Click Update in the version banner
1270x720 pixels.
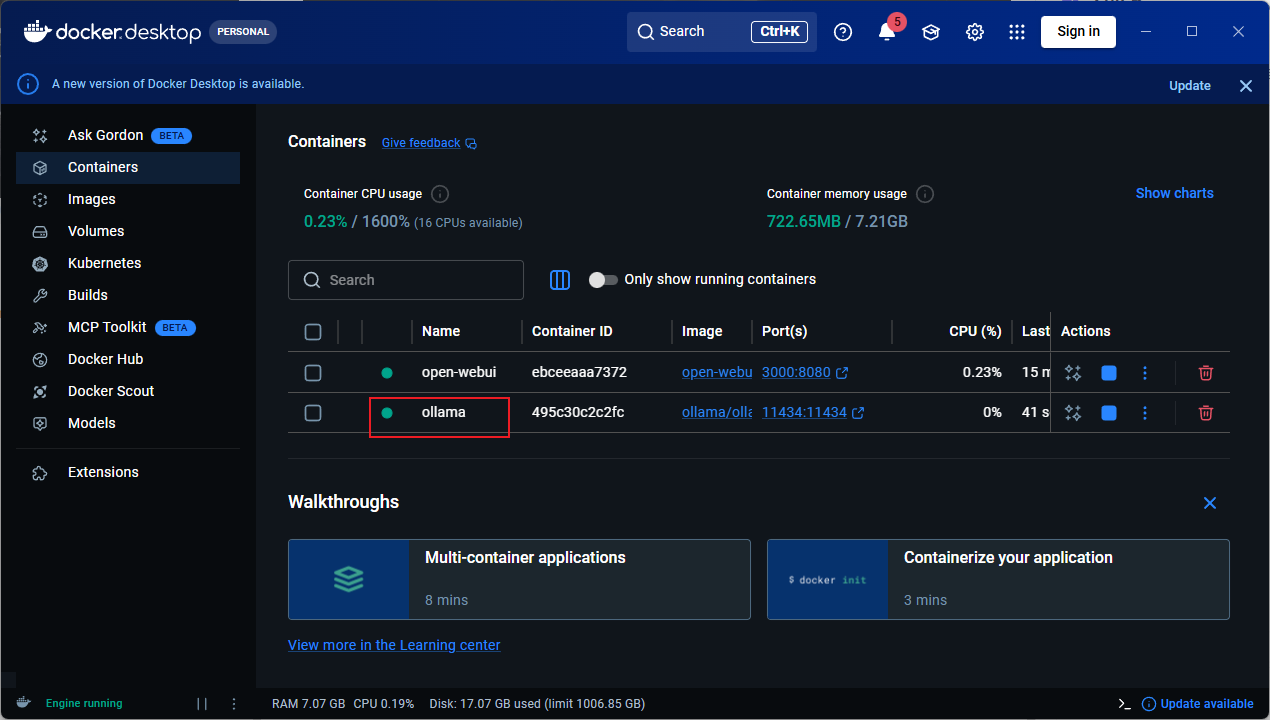coord(1190,86)
